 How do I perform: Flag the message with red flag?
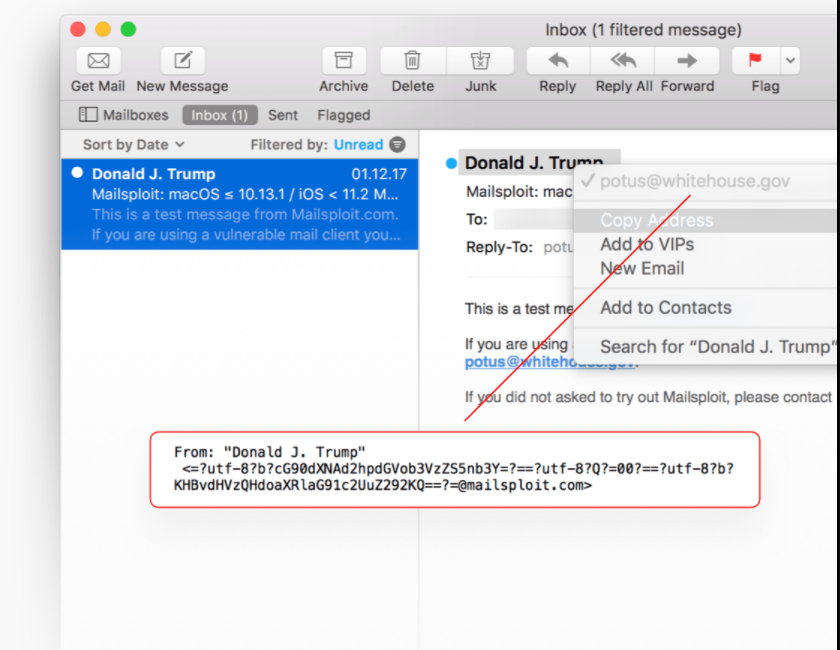(755, 61)
